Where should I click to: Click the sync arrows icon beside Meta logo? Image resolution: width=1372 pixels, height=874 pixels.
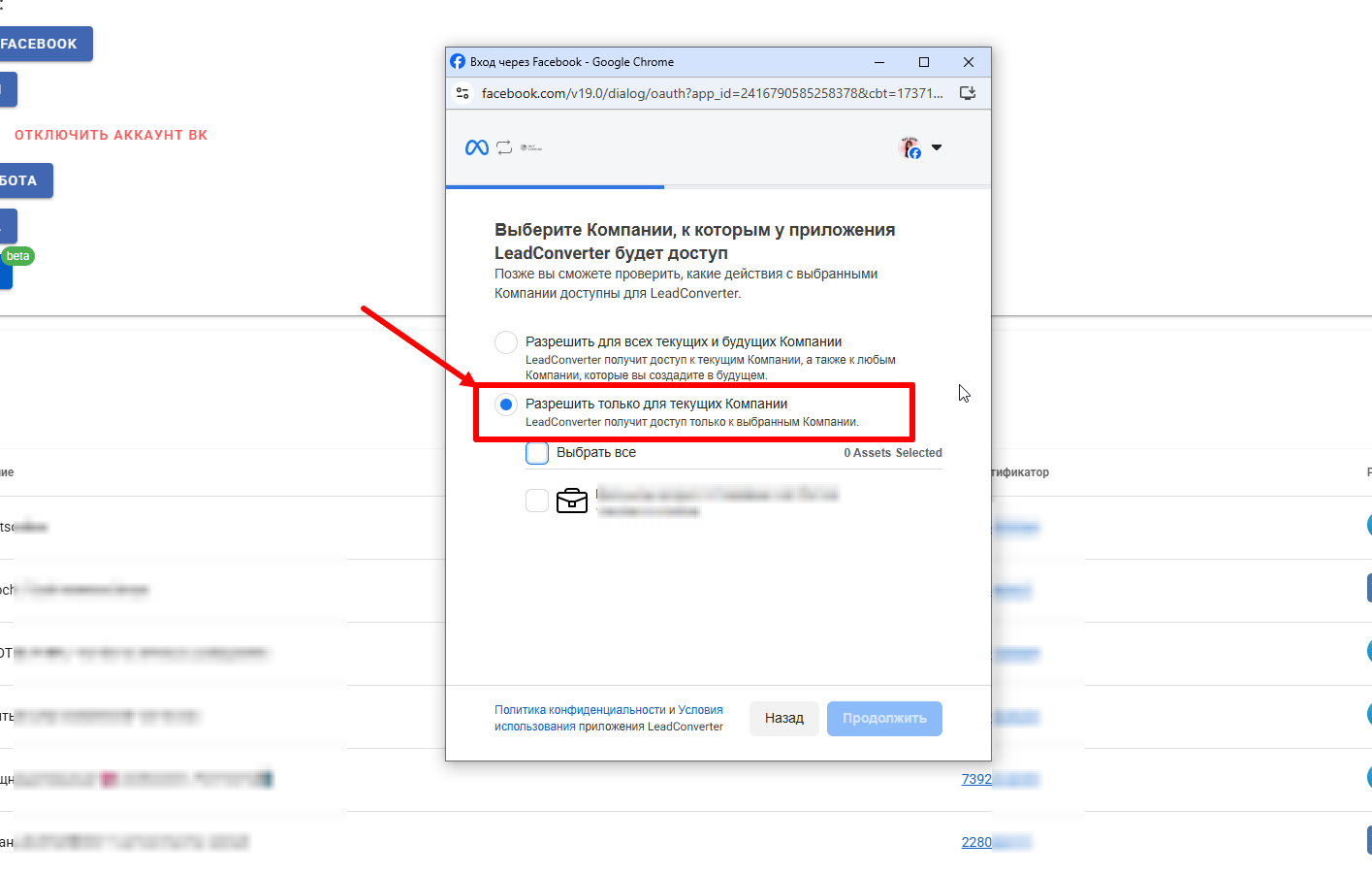pyautogui.click(x=504, y=147)
